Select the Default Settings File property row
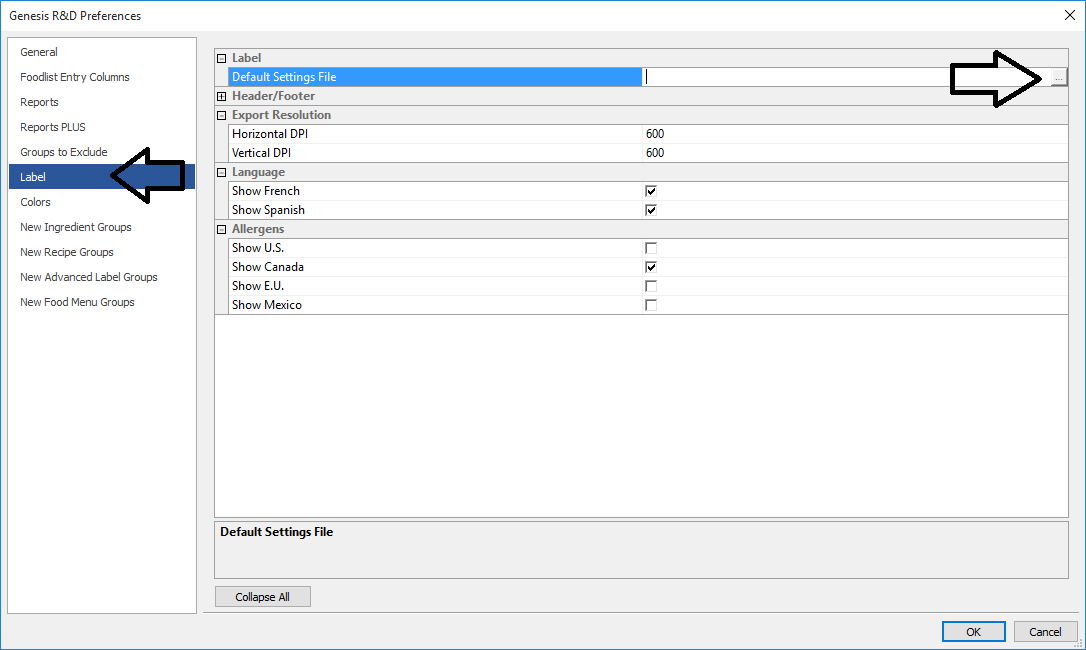 [x=435, y=77]
